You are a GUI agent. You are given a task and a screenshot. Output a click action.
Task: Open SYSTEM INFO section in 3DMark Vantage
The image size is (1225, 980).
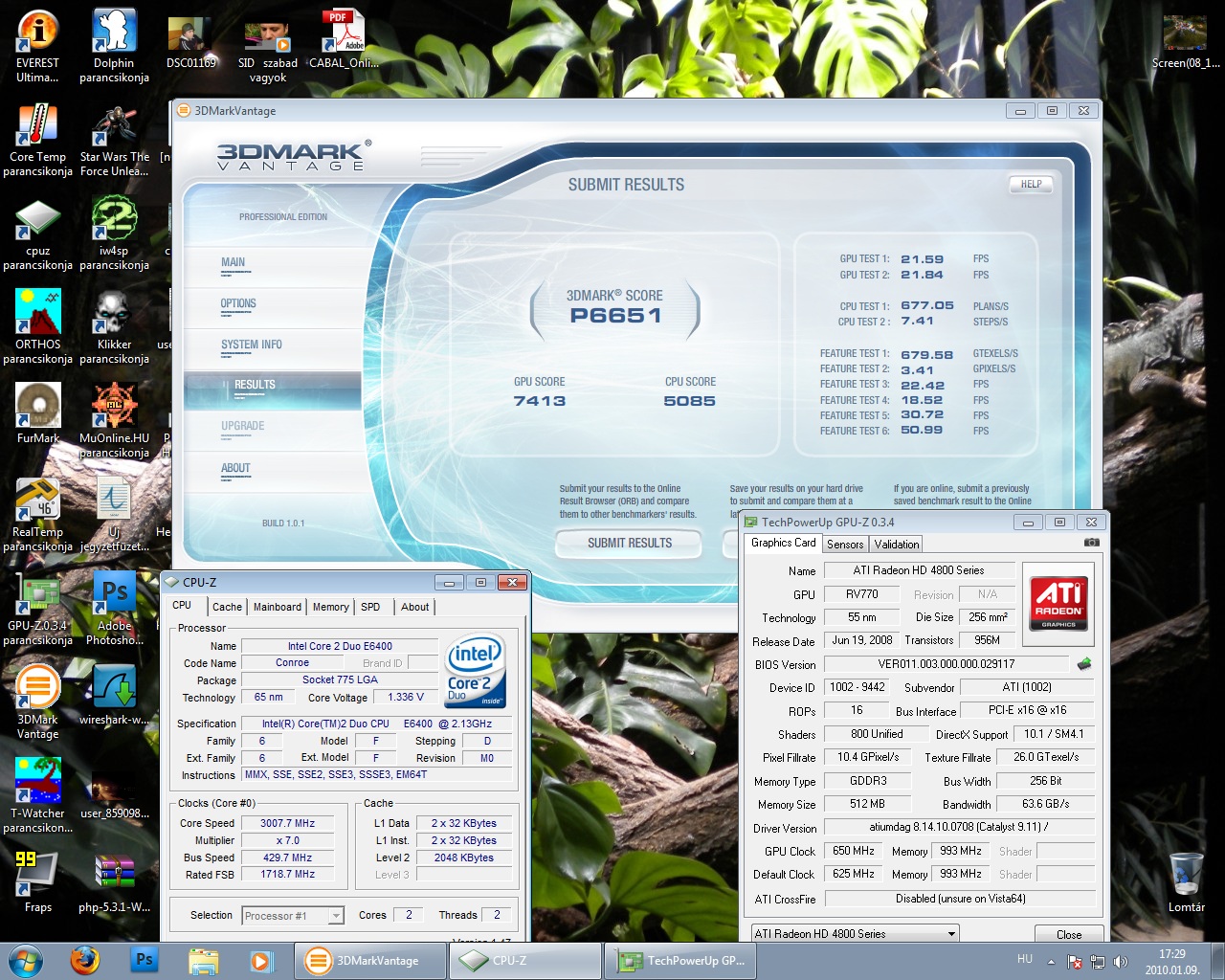coord(251,345)
